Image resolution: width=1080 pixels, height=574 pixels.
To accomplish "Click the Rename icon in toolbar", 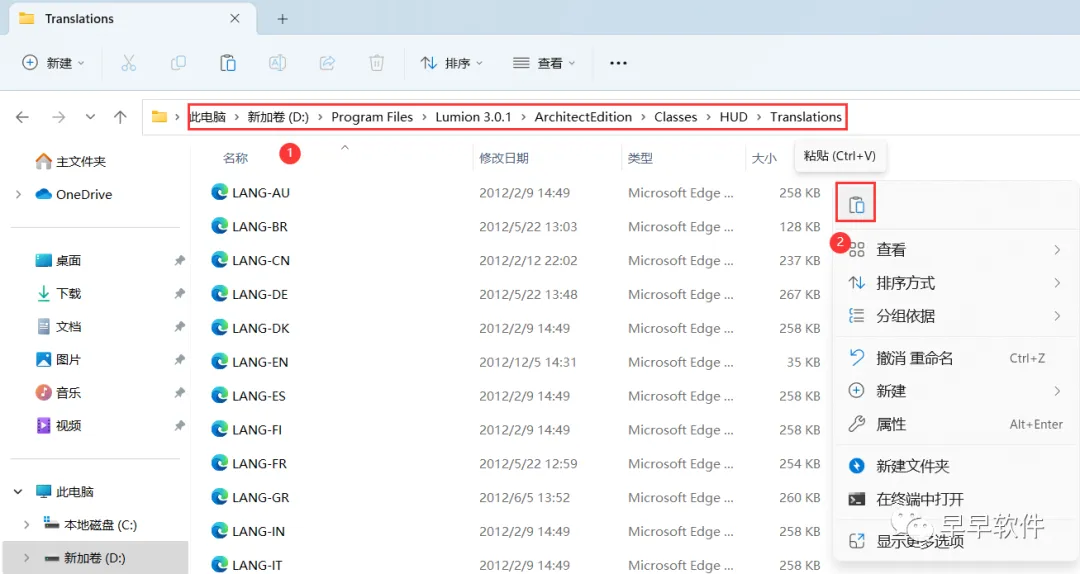I will pos(278,63).
